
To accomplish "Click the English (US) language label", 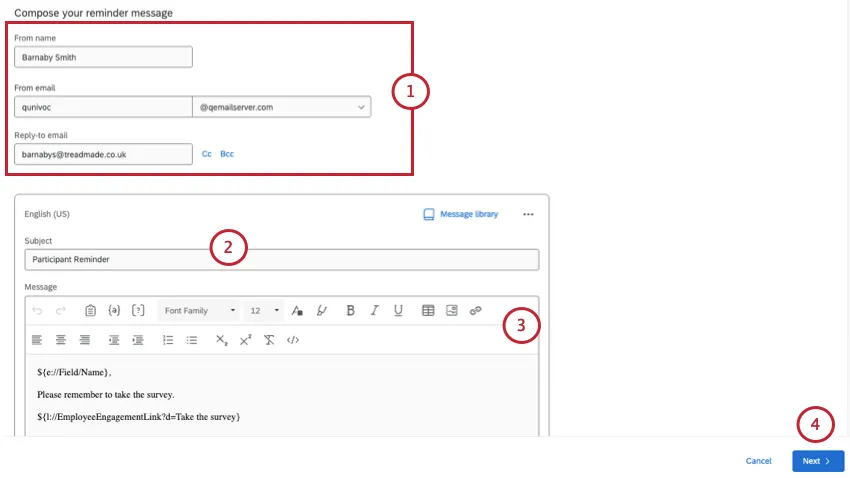I will point(47,214).
